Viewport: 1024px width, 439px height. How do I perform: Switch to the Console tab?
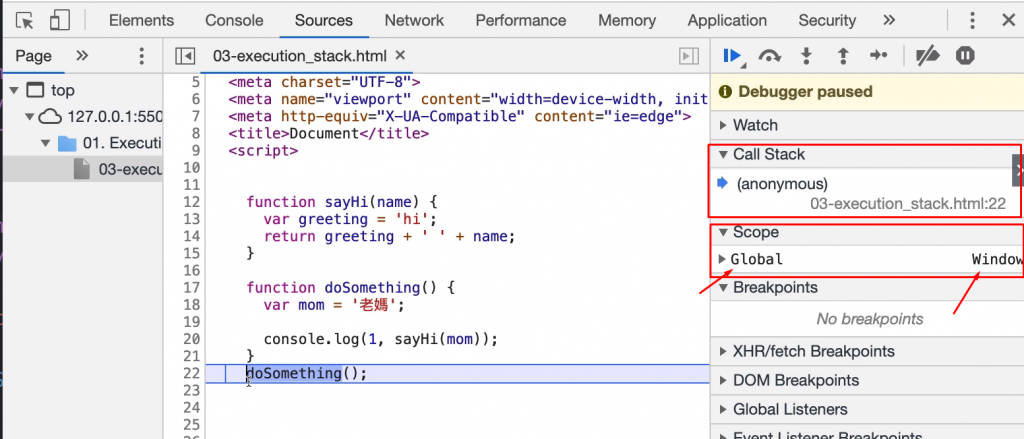234,20
